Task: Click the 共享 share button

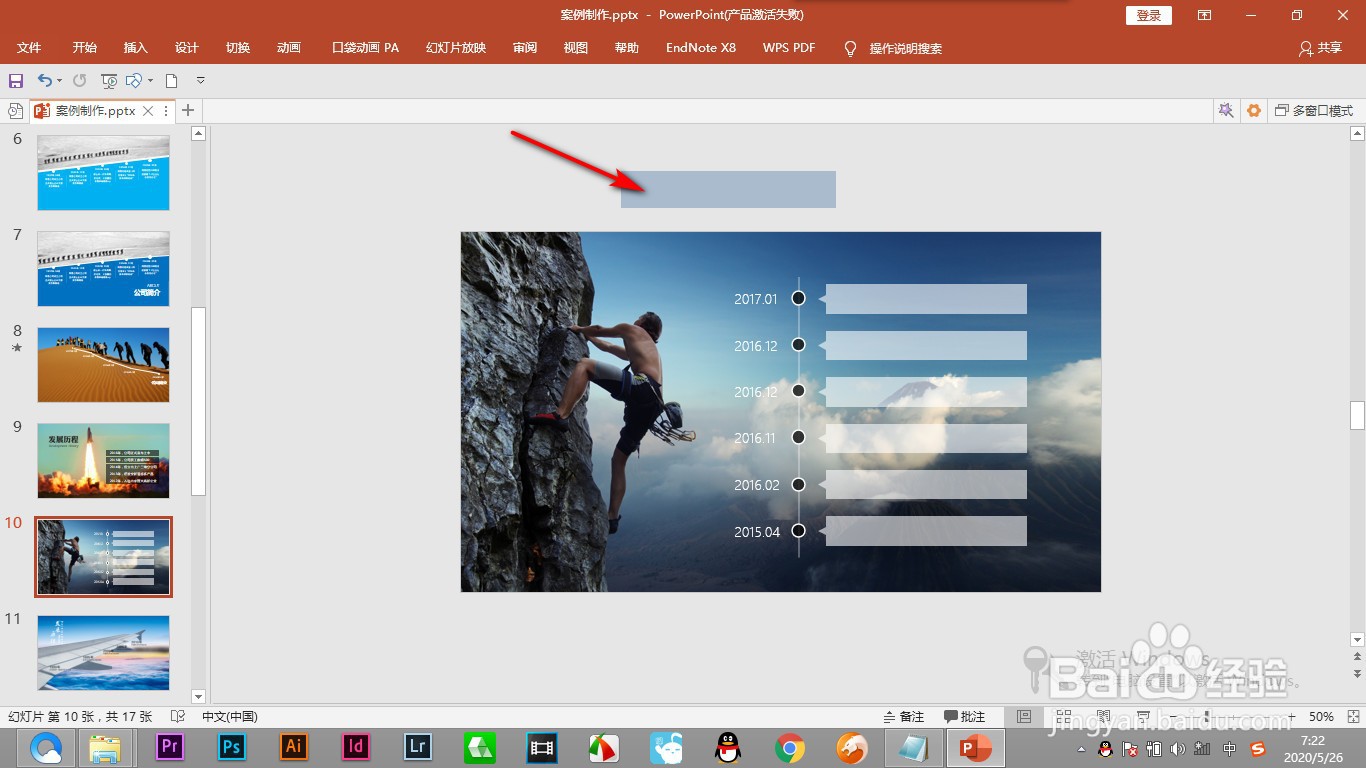Action: [1320, 48]
